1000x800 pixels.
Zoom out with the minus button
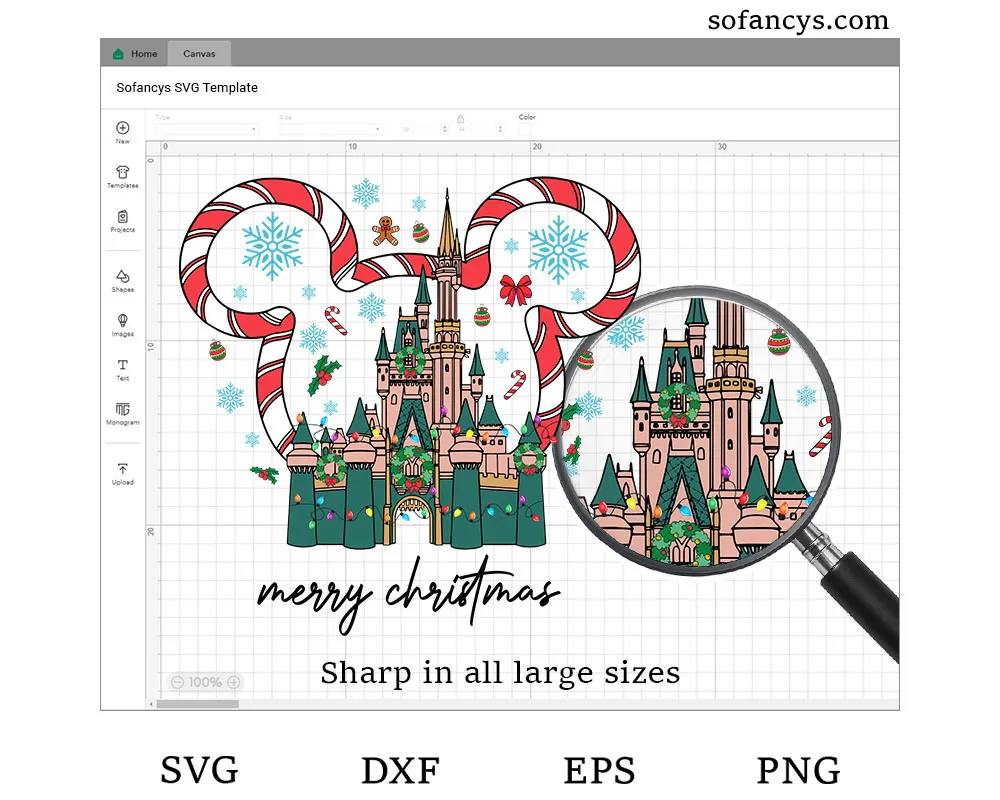177,682
